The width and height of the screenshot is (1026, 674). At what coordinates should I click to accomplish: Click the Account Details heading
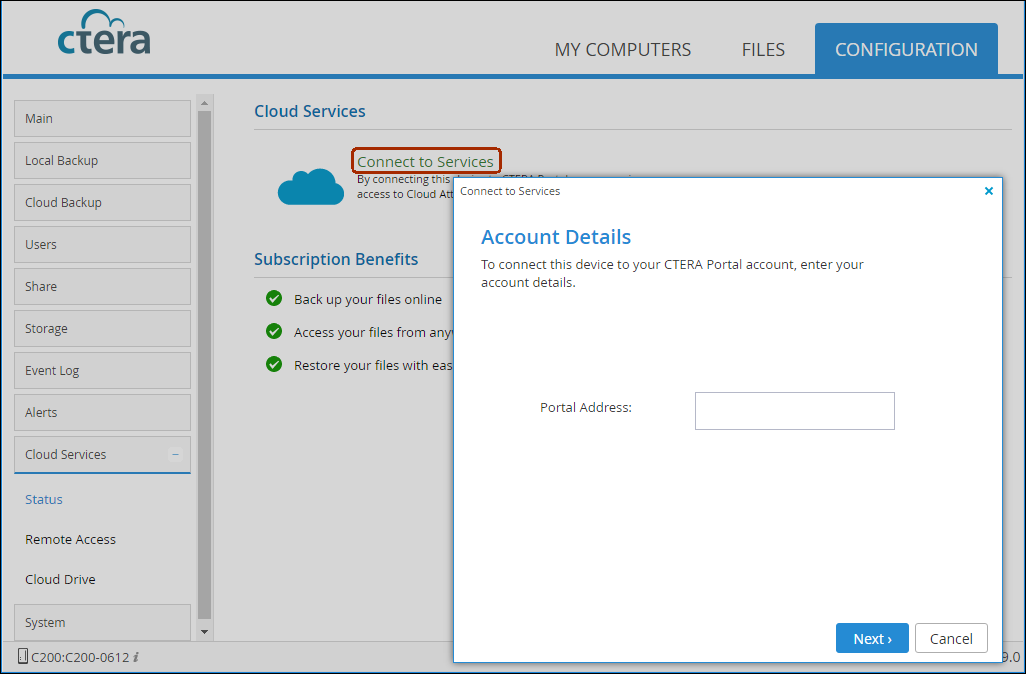556,237
